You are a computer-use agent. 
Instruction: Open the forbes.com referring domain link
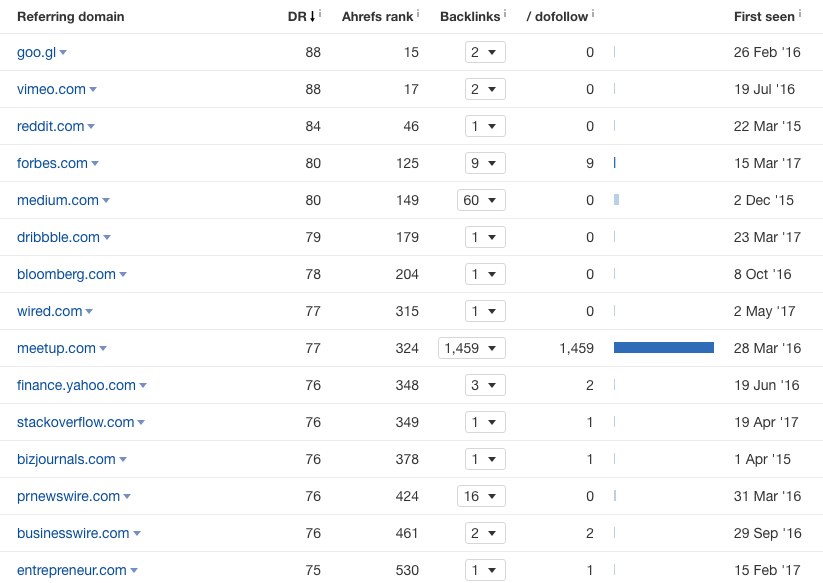[52, 163]
